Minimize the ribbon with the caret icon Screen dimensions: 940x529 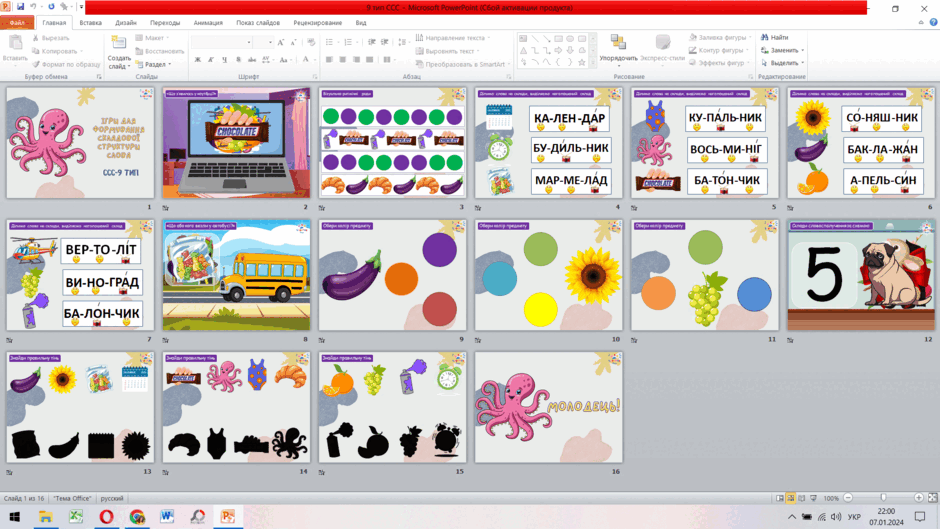[921, 22]
